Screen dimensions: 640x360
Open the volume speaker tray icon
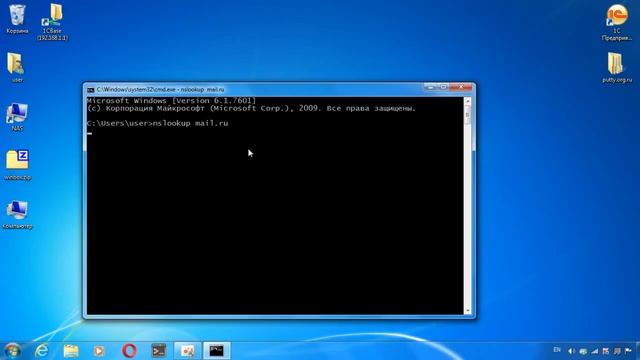click(x=571, y=351)
